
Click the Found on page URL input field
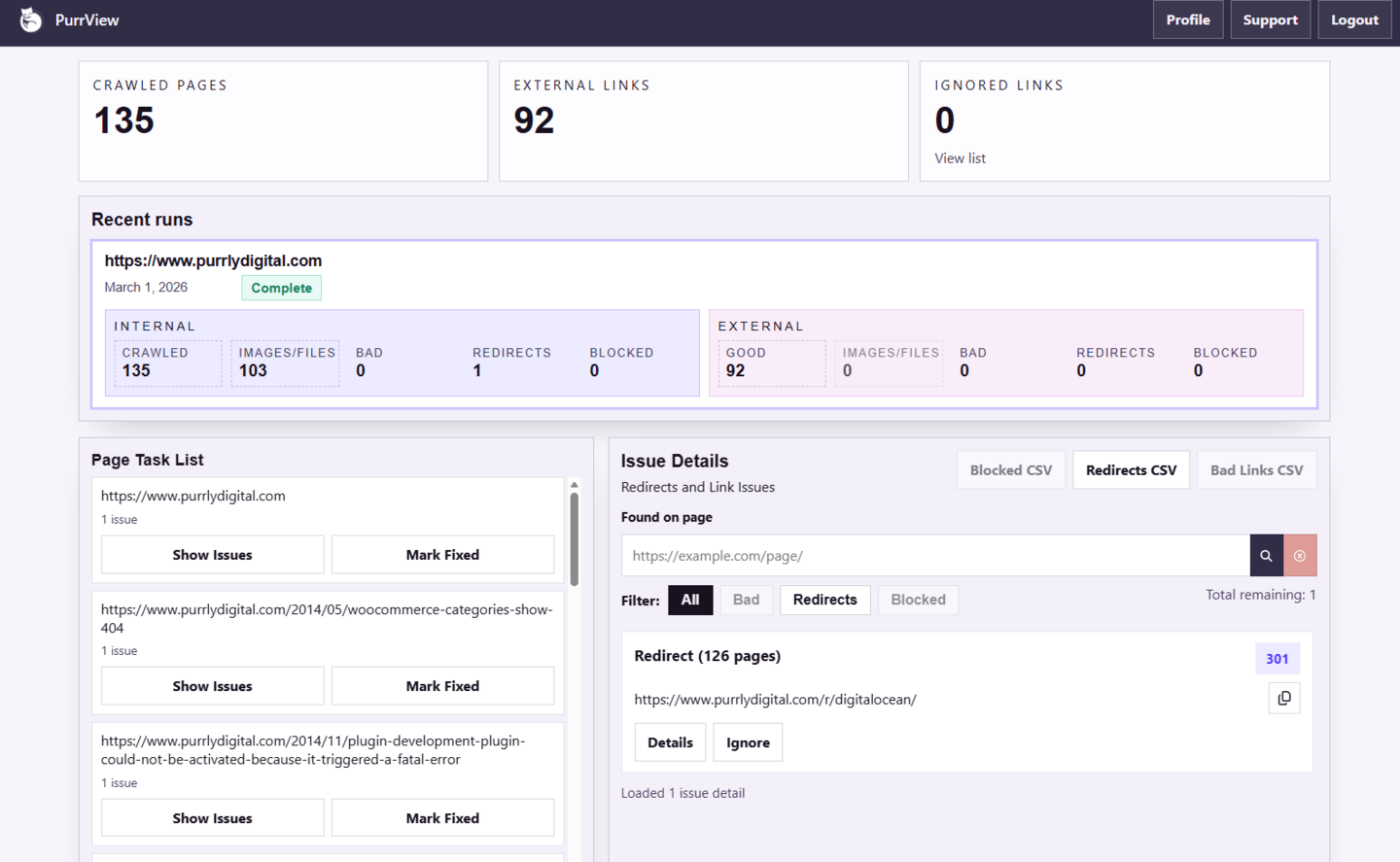coord(933,555)
